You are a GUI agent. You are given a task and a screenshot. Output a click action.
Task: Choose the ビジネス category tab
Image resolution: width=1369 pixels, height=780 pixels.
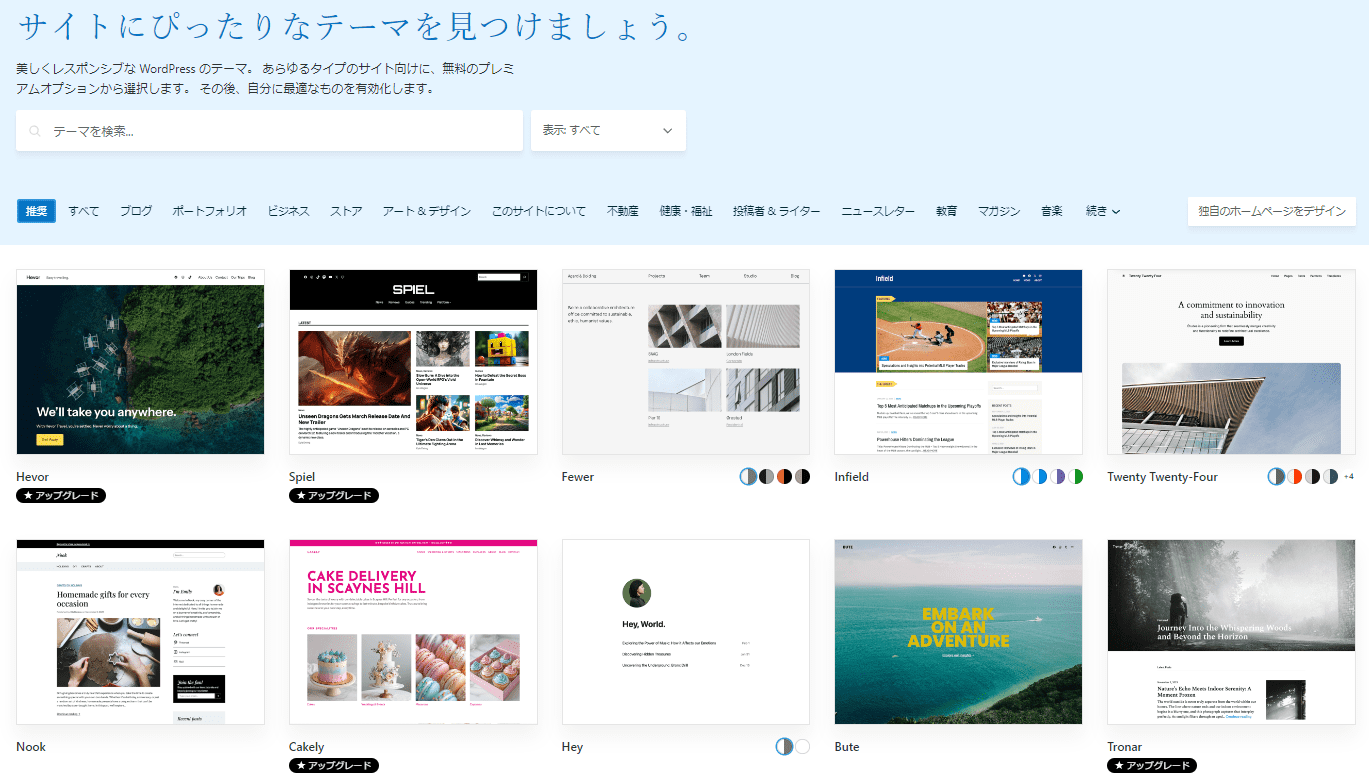pyautogui.click(x=288, y=211)
